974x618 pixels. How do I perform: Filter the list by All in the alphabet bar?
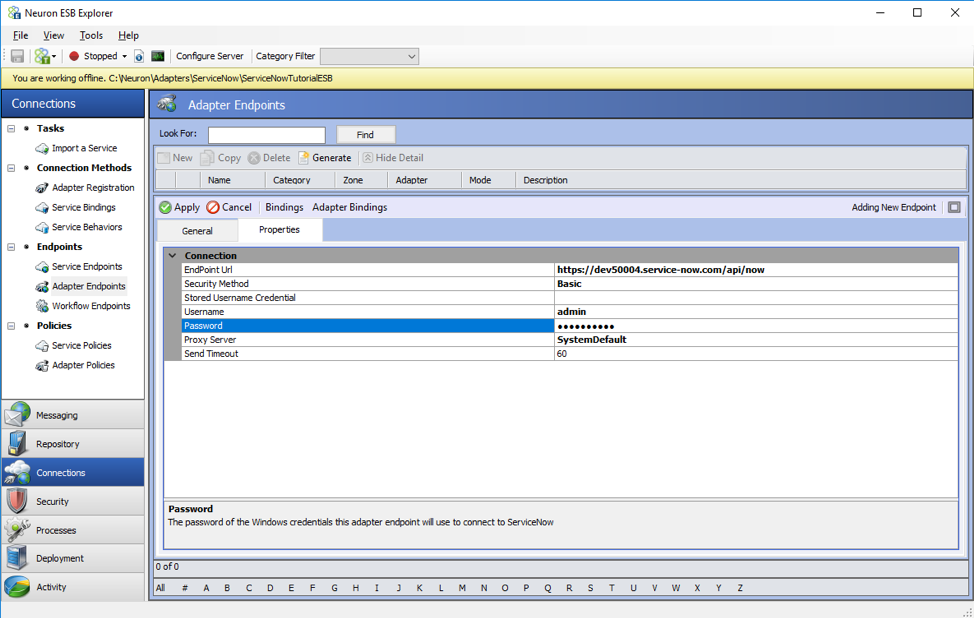[x=161, y=588]
